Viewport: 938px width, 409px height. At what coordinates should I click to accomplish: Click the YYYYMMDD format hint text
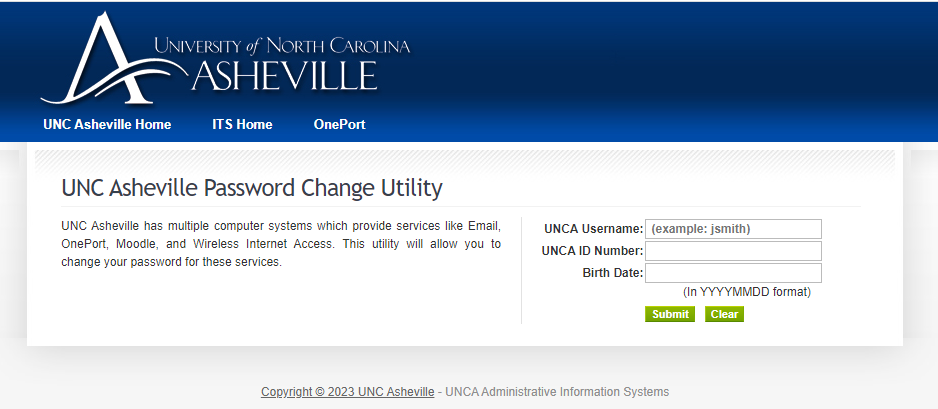pos(746,292)
